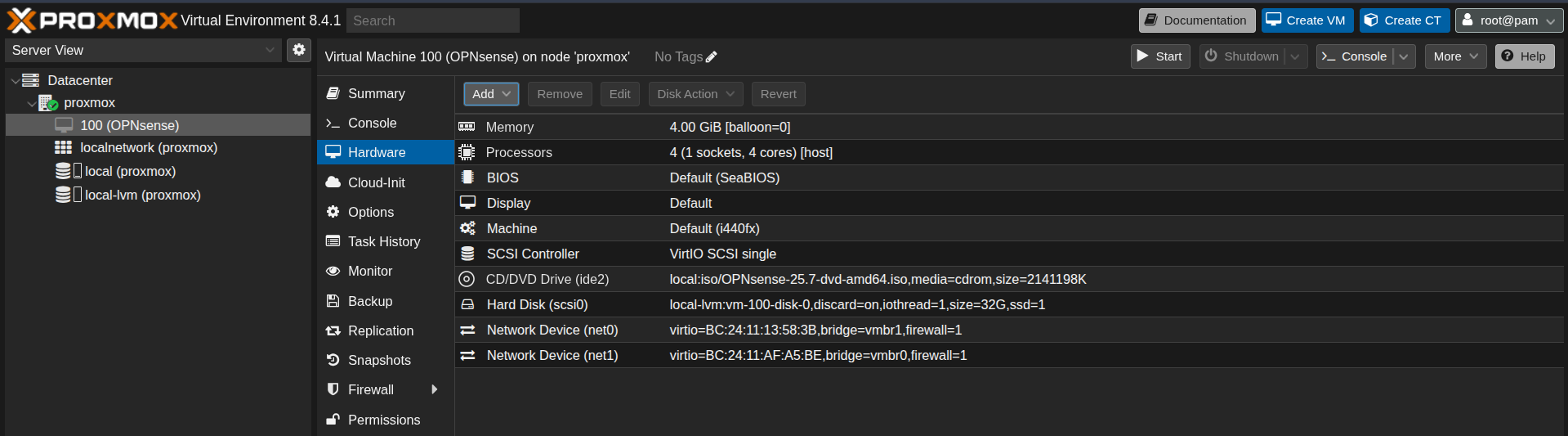Open the Console dropdown arrow
The height and width of the screenshot is (436, 1568).
pyautogui.click(x=1404, y=56)
